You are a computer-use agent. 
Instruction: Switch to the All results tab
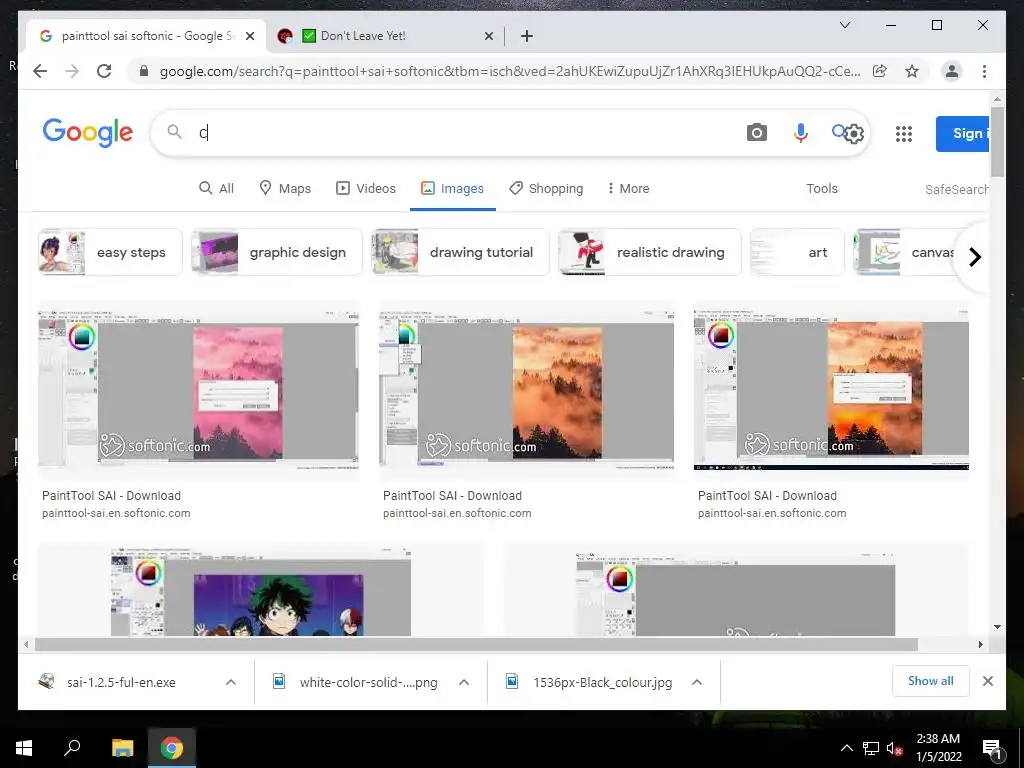click(x=216, y=189)
